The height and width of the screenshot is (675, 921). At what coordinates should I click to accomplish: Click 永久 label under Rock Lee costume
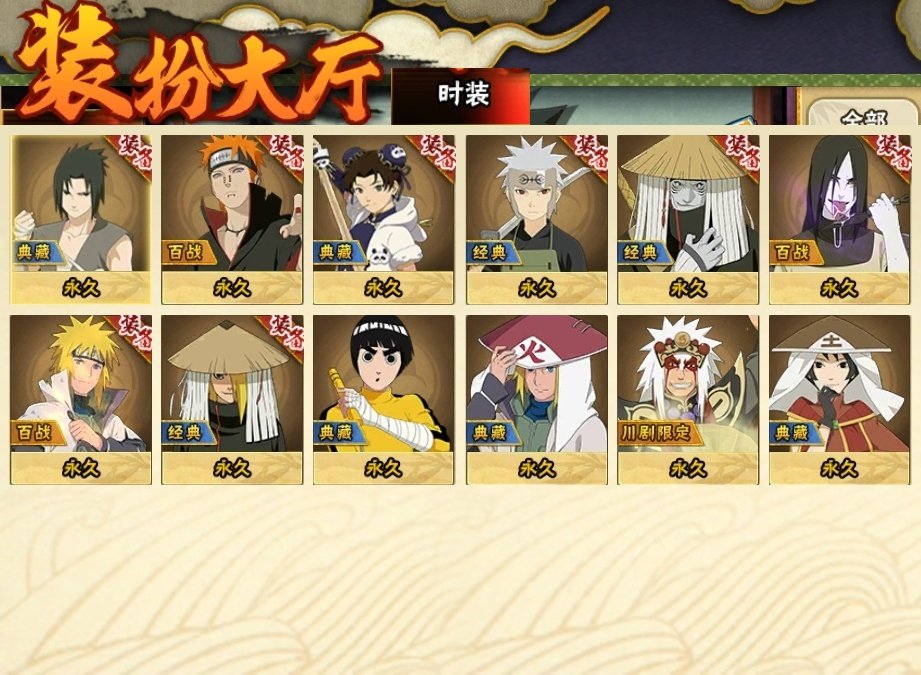tap(383, 468)
